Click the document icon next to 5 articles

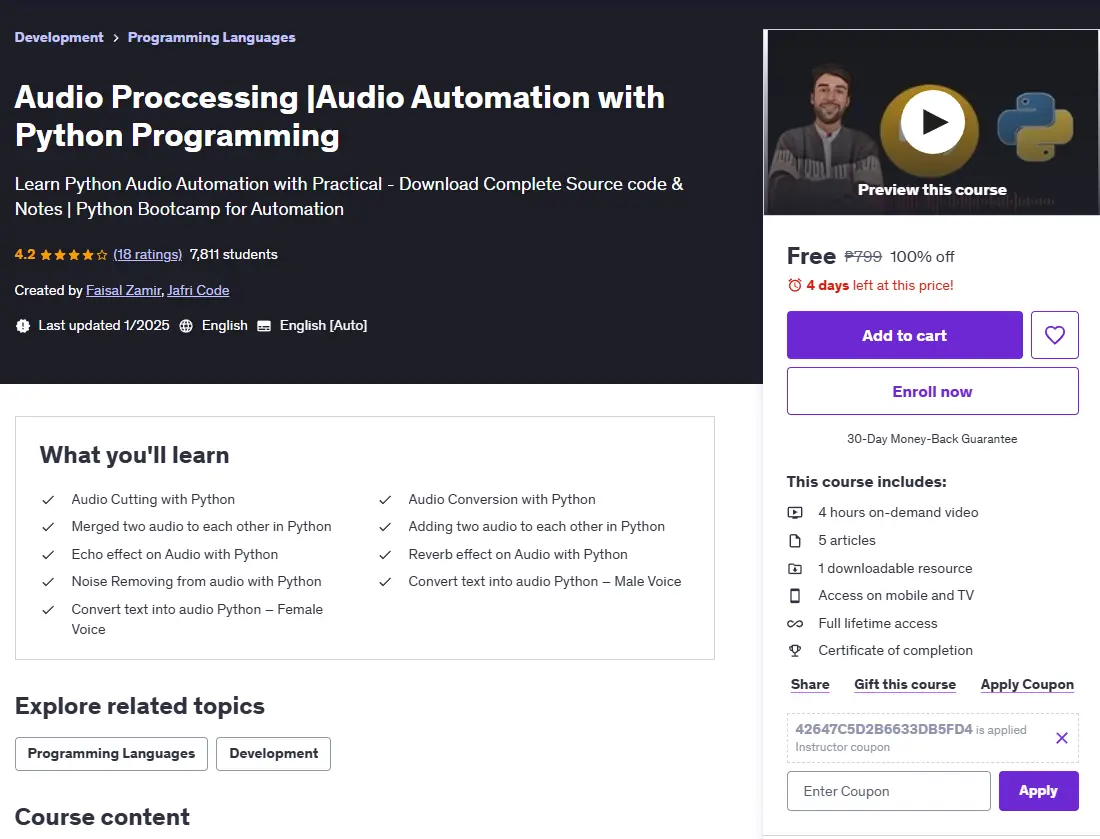click(795, 540)
